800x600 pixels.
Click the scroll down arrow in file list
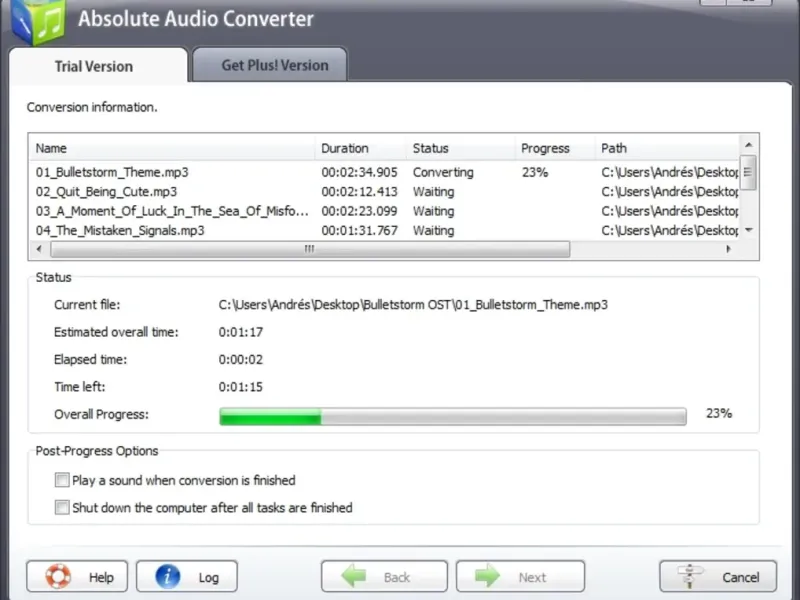(x=748, y=230)
